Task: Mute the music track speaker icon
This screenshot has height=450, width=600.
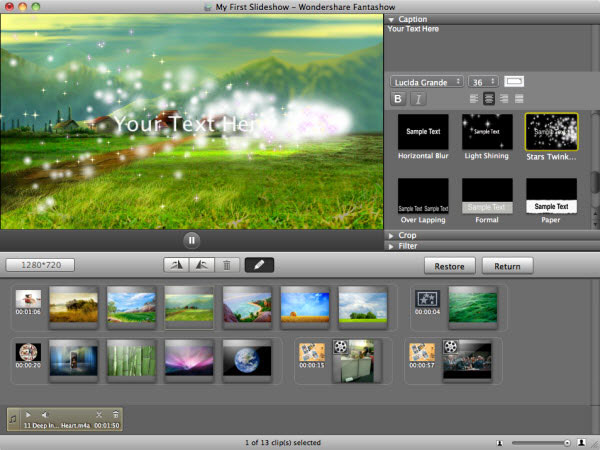Action: click(45, 414)
